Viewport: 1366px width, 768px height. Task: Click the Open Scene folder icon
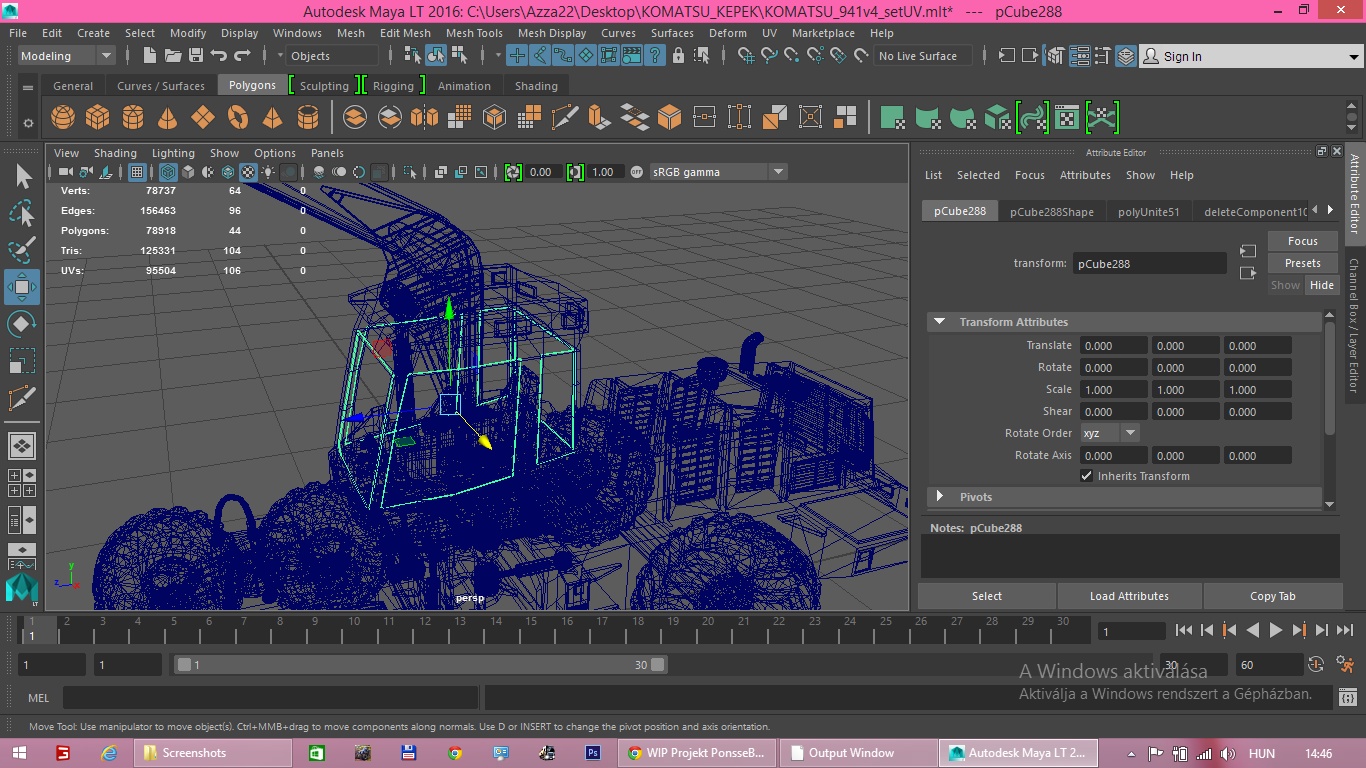tap(173, 56)
